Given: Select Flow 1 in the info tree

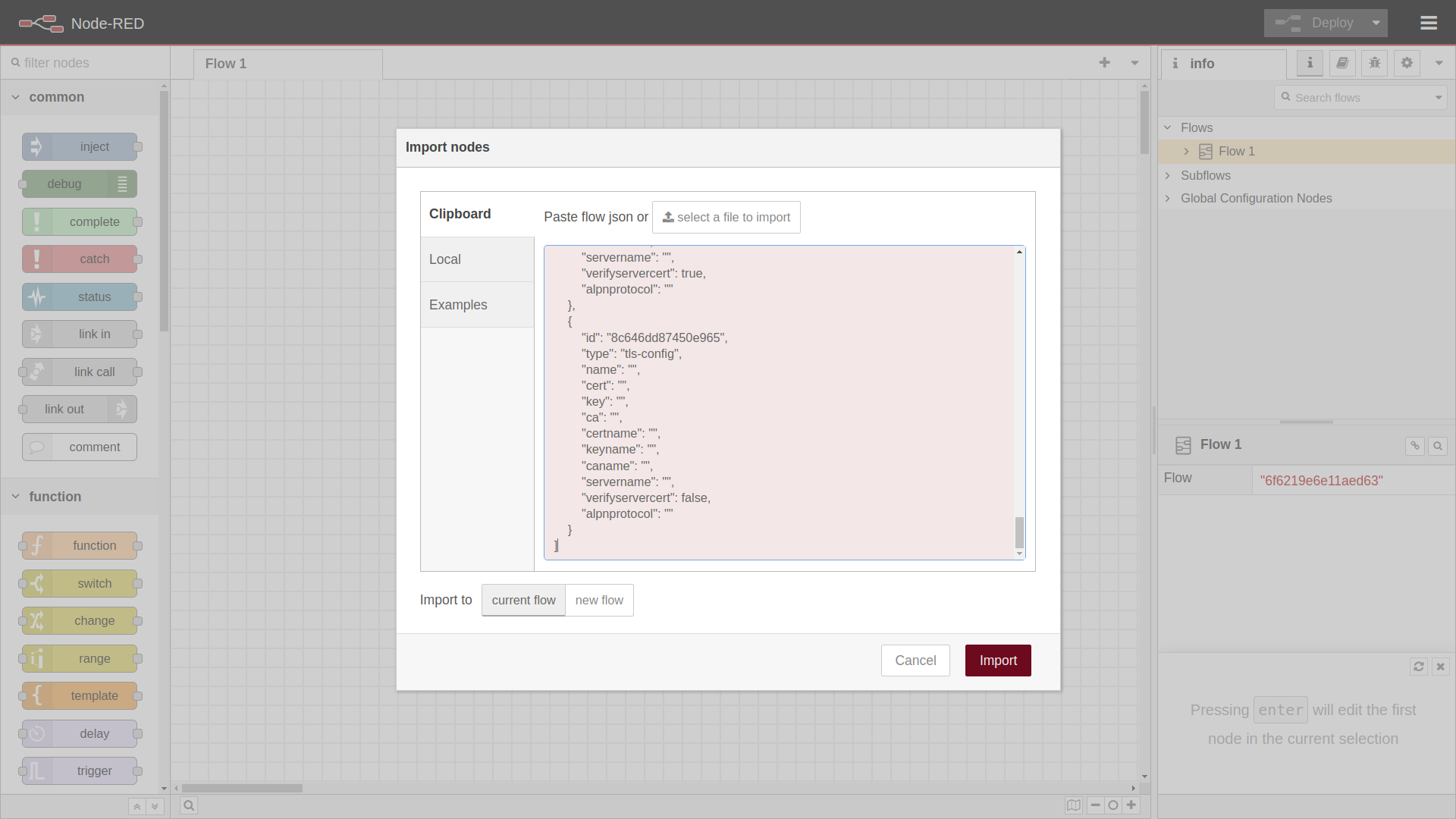Looking at the screenshot, I should (1307, 152).
